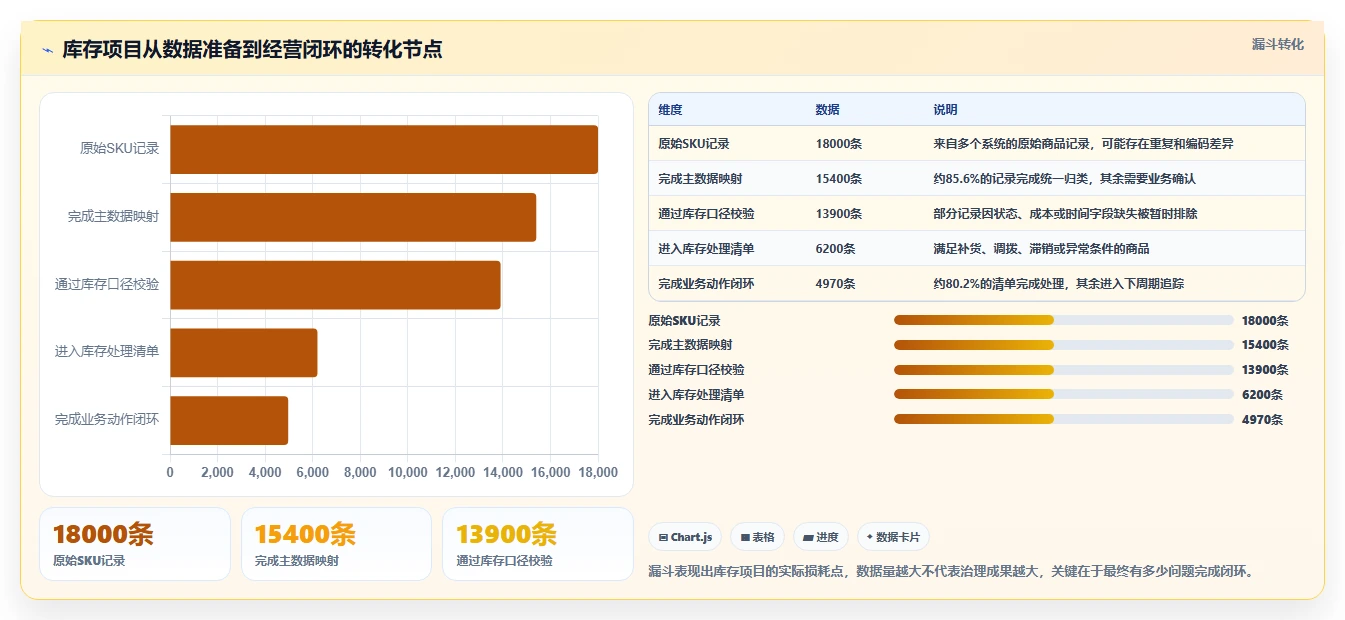1345x620 pixels.
Task: Click the 18,000 x-axis tick label
Action: tap(598, 472)
